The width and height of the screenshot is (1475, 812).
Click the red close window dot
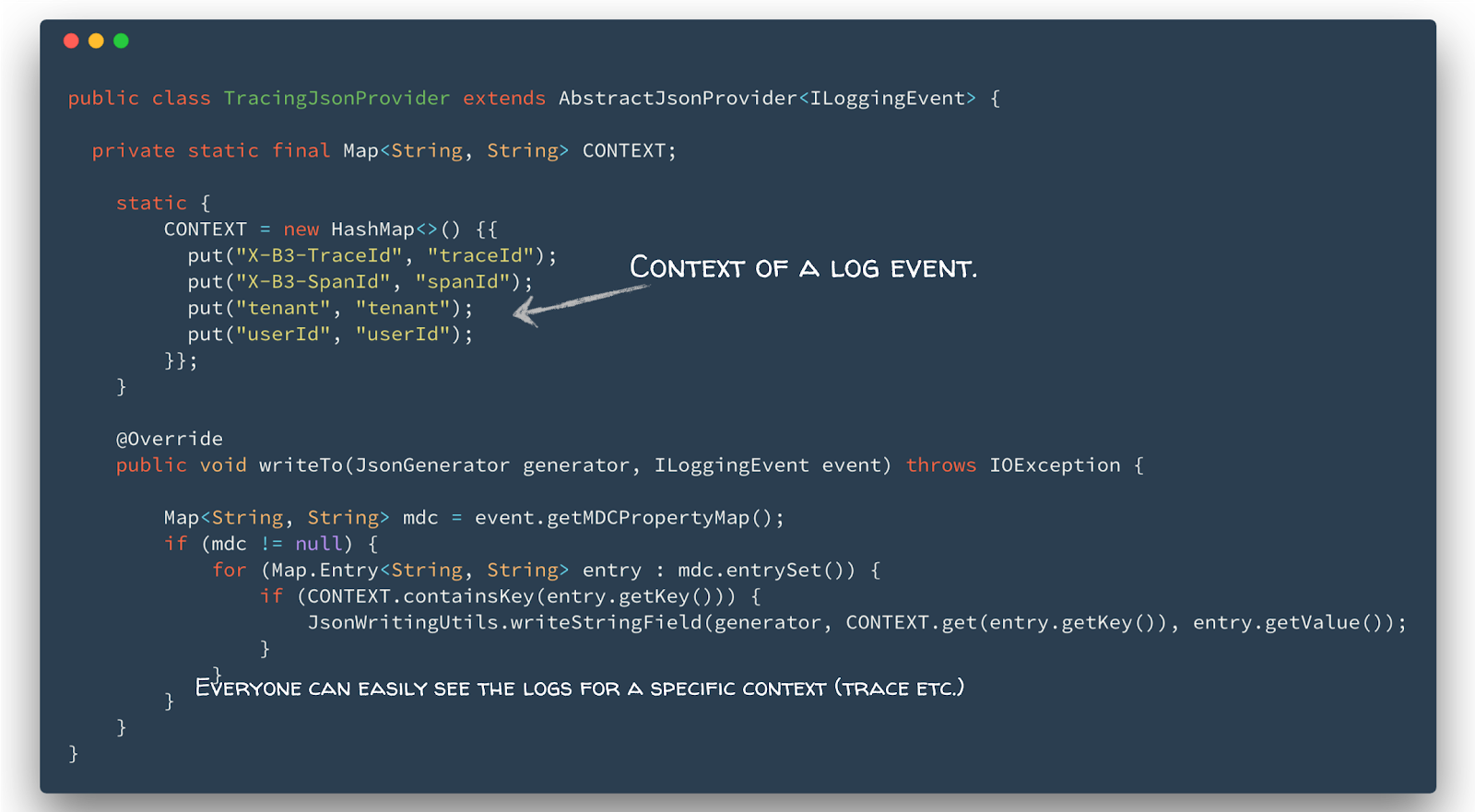[71, 41]
